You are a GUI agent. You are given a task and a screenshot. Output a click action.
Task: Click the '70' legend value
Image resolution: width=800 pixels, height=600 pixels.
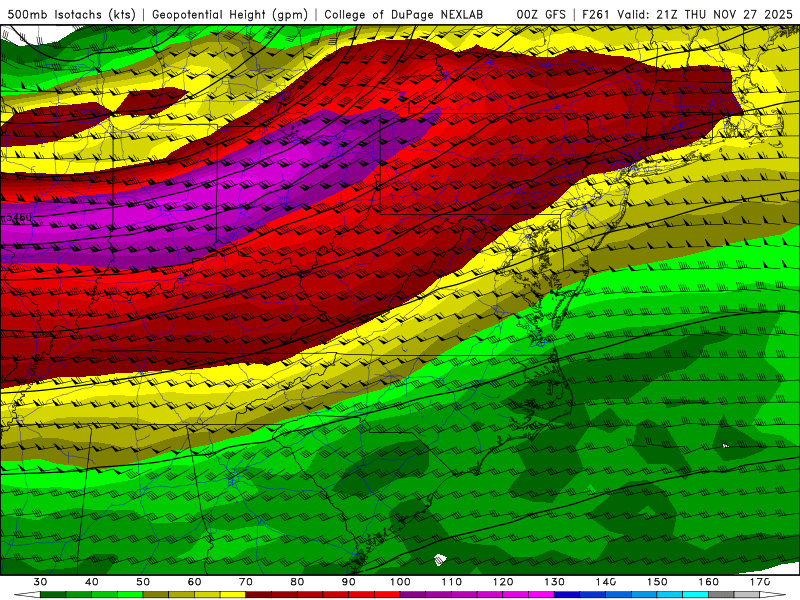pos(246,582)
